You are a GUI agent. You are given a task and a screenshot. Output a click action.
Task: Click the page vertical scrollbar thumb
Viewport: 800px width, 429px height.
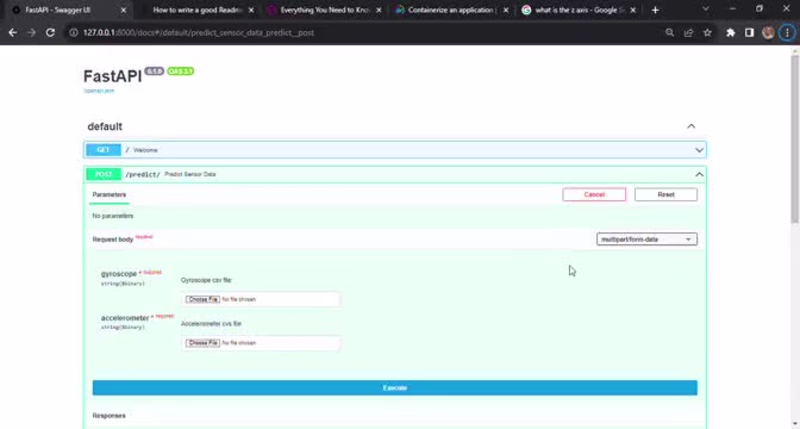point(795,138)
